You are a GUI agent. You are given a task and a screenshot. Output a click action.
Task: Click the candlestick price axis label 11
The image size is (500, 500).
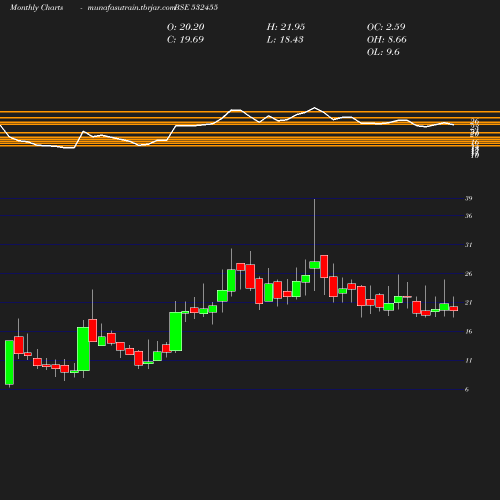coord(469,360)
